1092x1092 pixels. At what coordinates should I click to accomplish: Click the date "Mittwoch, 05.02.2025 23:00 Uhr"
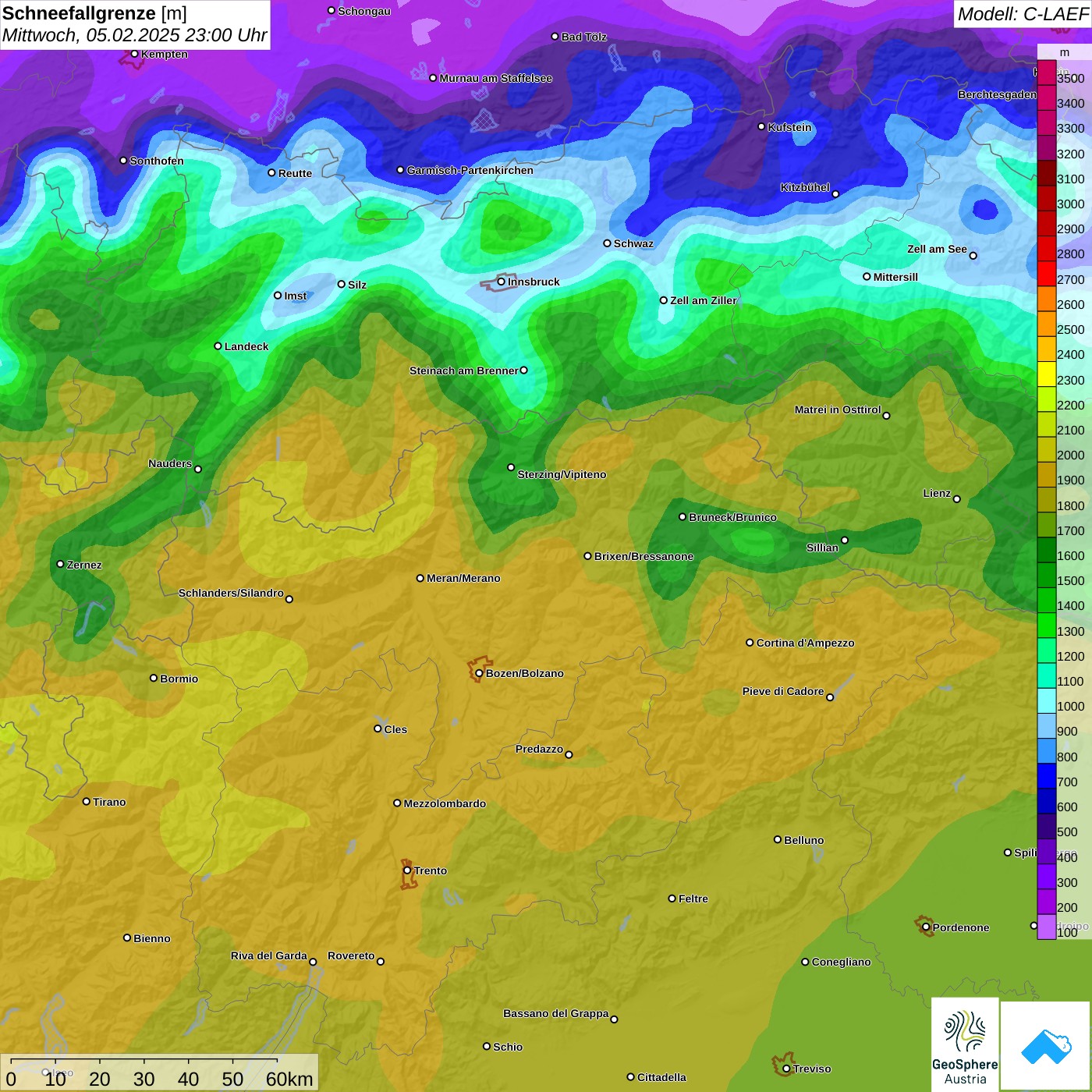coord(134,36)
